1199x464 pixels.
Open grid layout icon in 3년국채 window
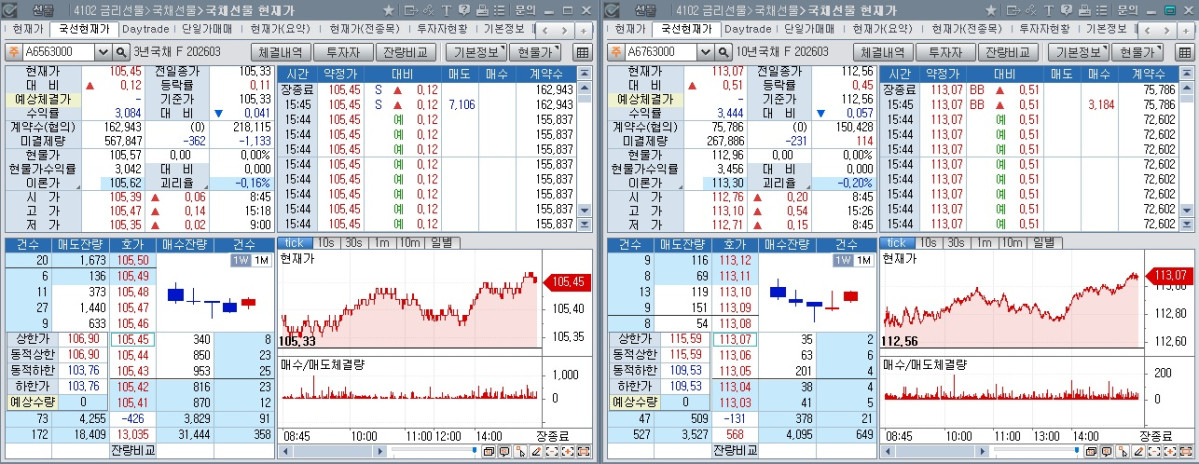(x=582, y=52)
